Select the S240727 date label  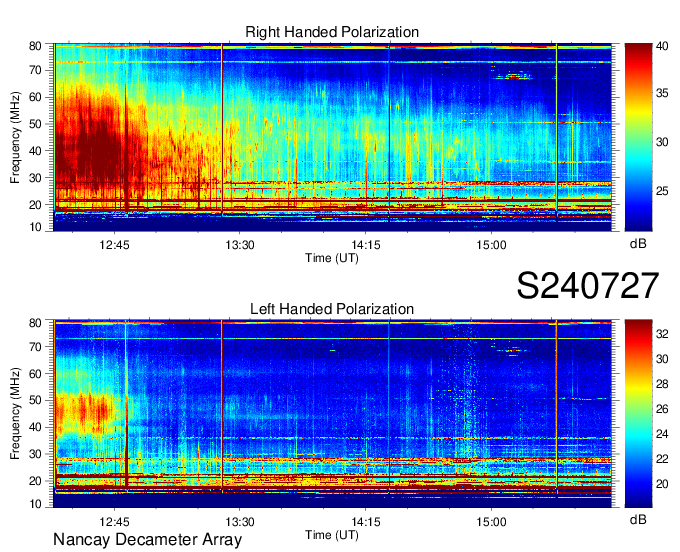click(588, 286)
